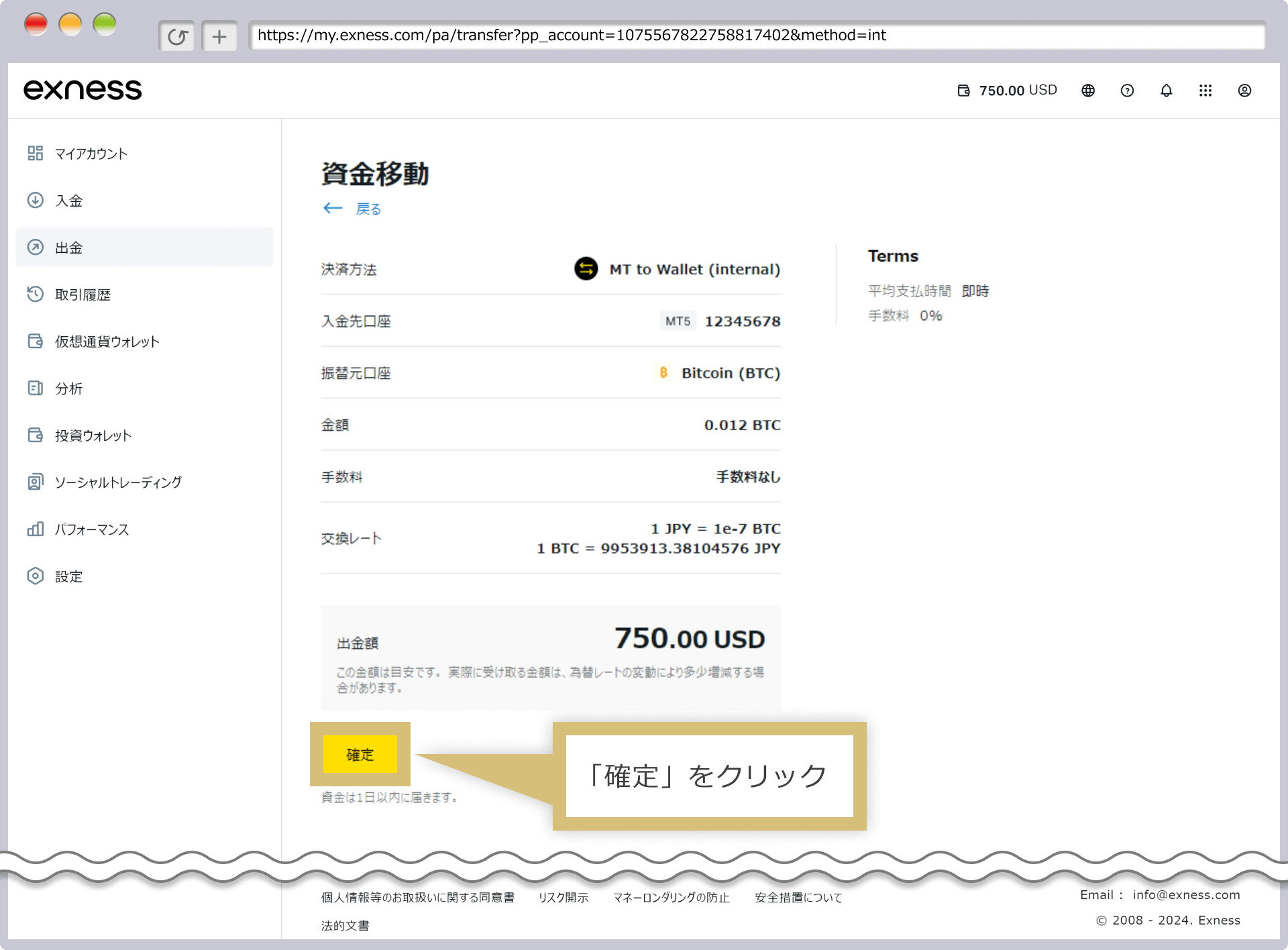Open the language globe icon
Viewport: 1288px width, 950px height.
[1088, 91]
